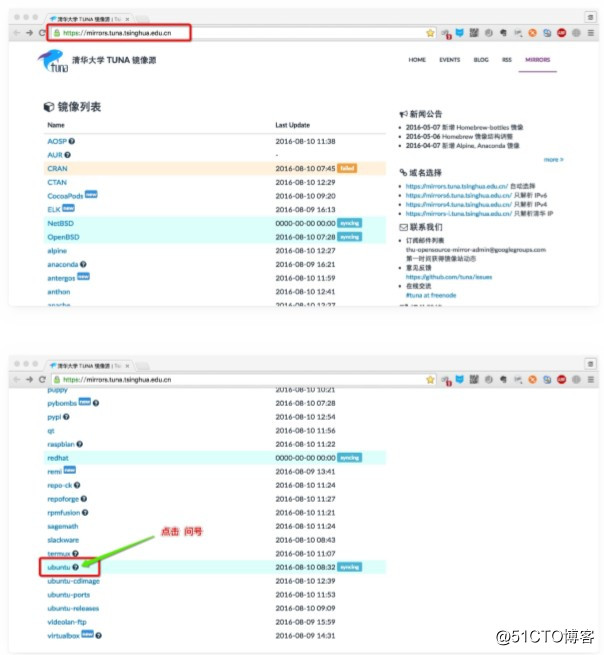Open the qt mirror link
This screenshot has width=604, height=655.
(x=51, y=431)
